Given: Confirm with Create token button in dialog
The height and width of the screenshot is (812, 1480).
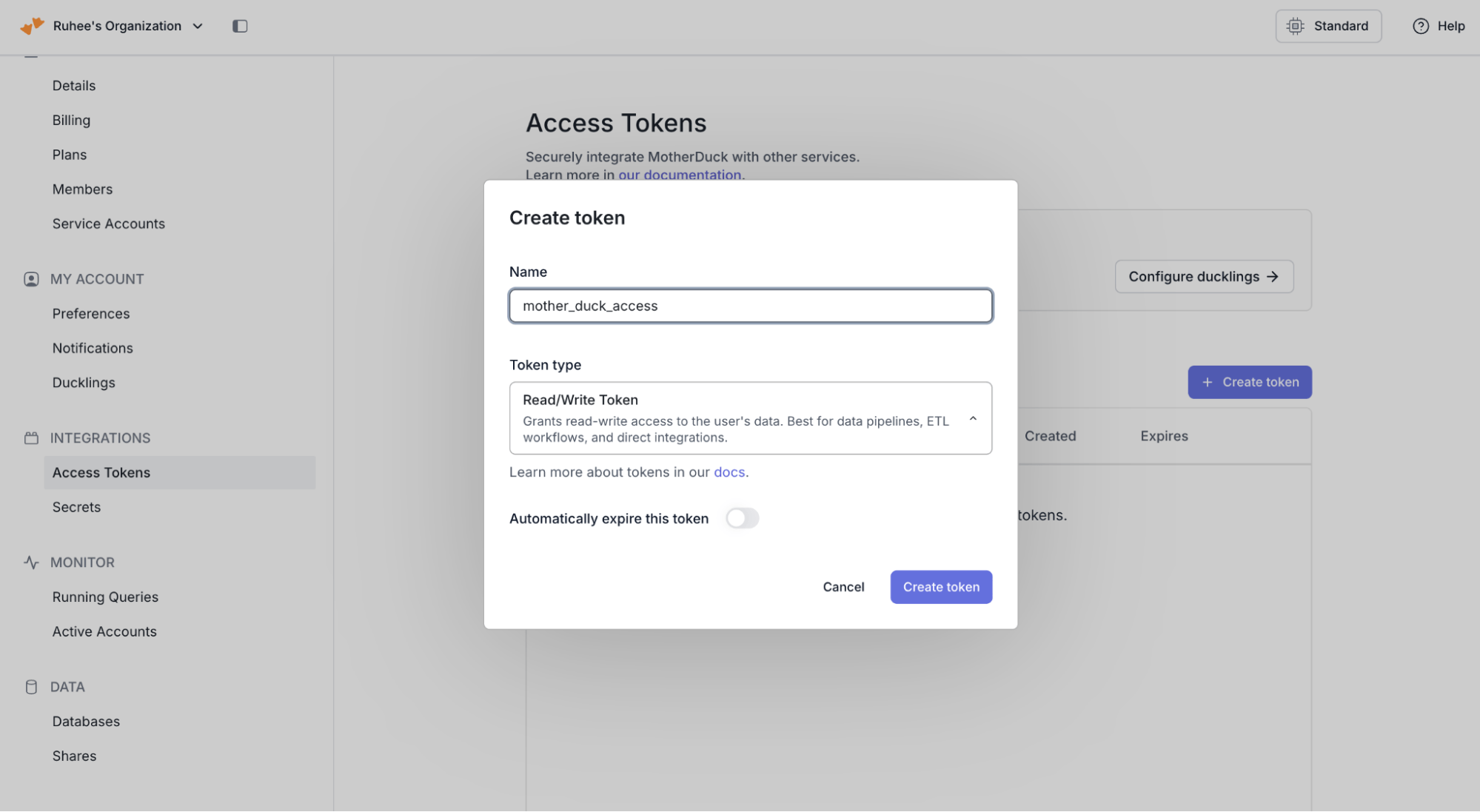Looking at the screenshot, I should pos(940,587).
